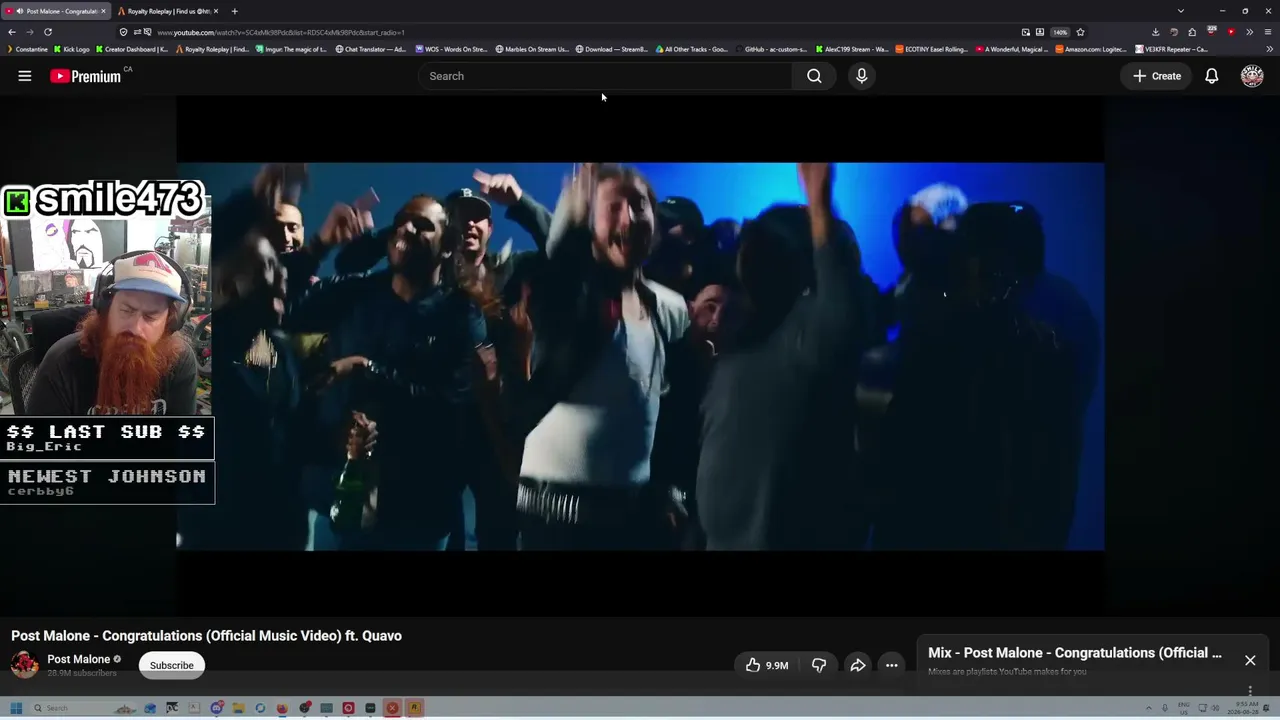
Task: Open the browser downloads panel
Action: 1156,32
